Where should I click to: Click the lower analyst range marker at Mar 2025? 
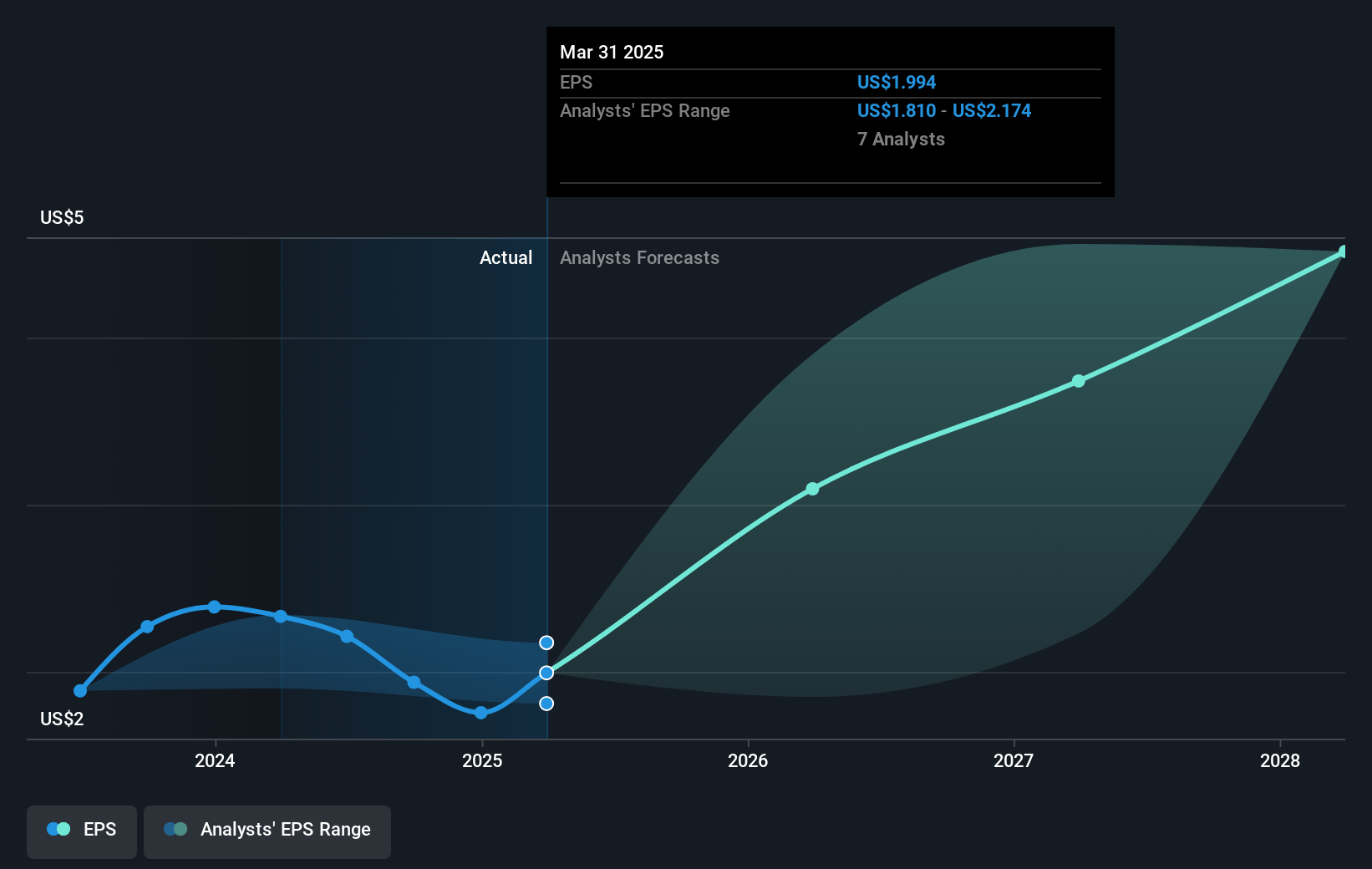coord(546,704)
